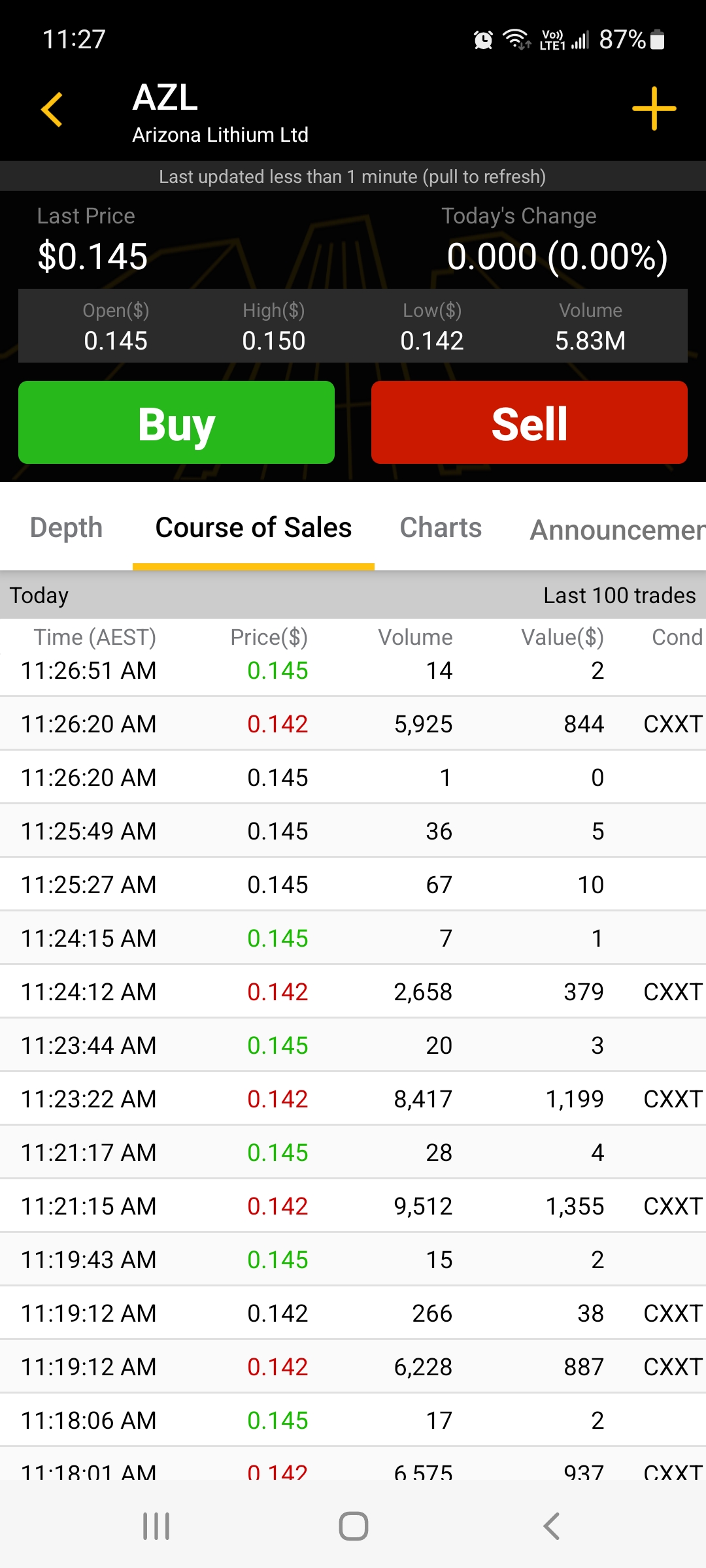Tap the status bar clock 11:27
Screen dimensions: 706x1568
point(74,39)
